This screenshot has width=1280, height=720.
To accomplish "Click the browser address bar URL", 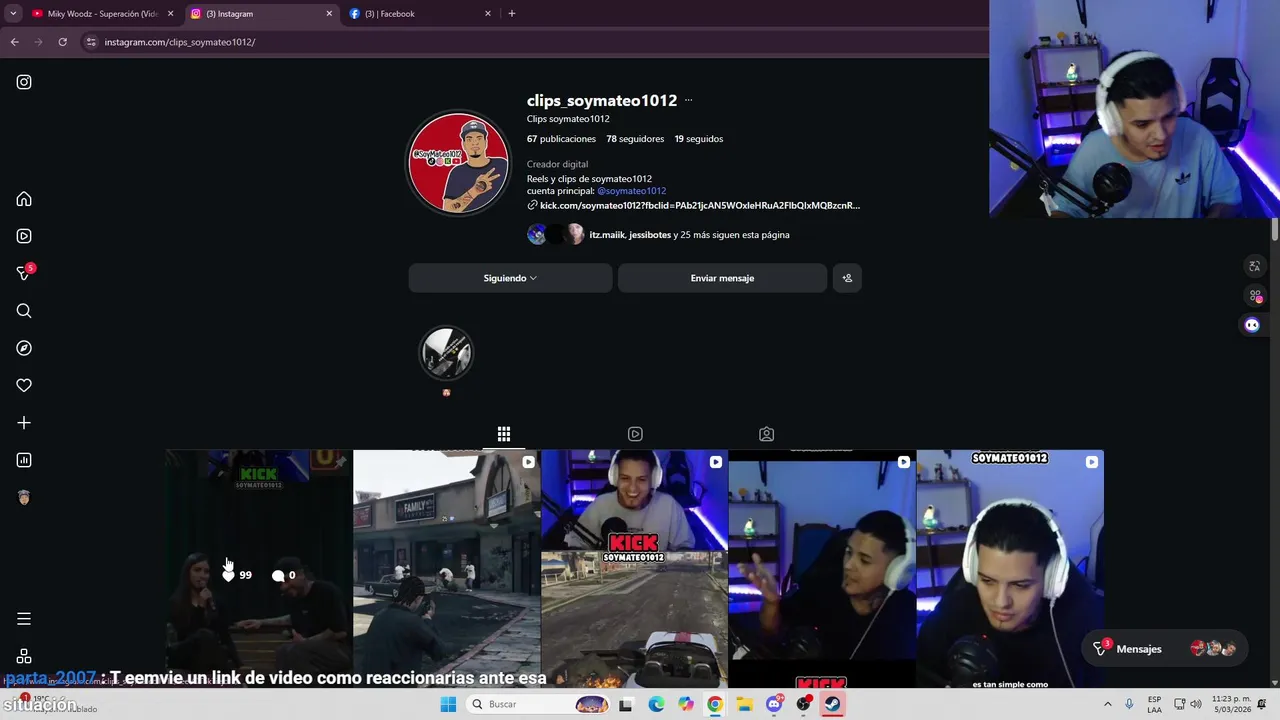I will pyautogui.click(x=180, y=42).
